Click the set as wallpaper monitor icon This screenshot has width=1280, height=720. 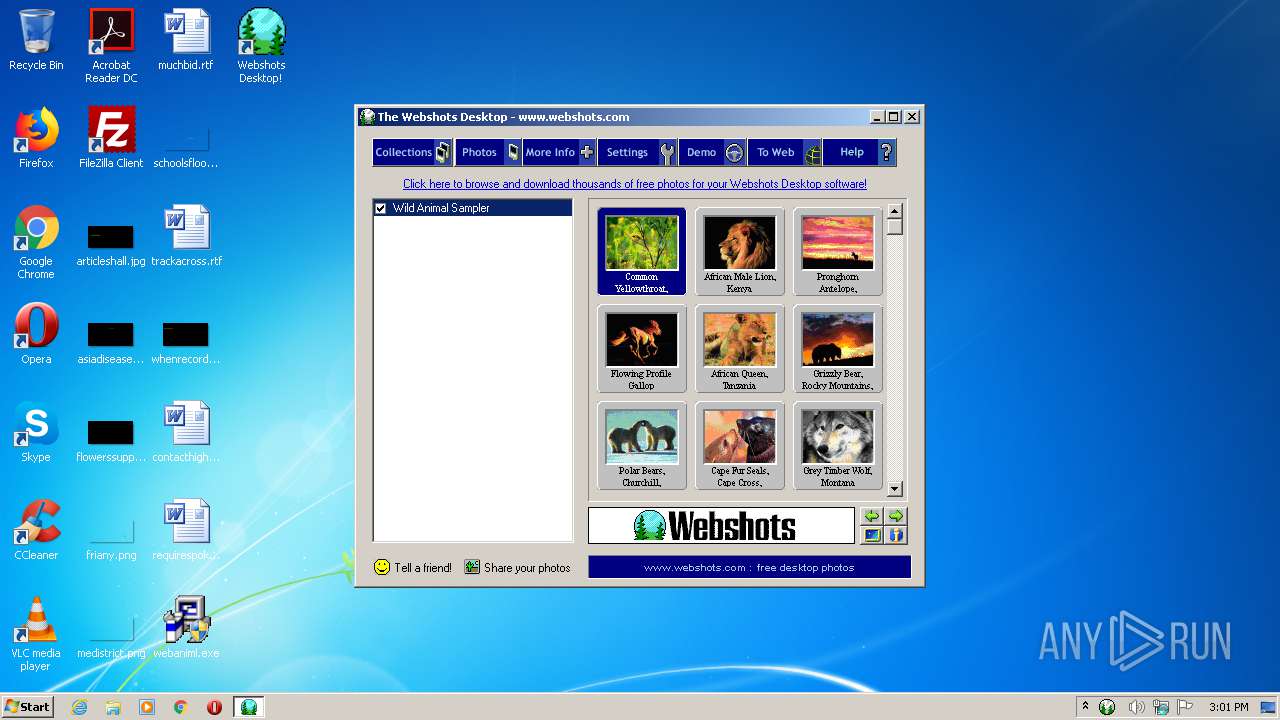click(872, 535)
